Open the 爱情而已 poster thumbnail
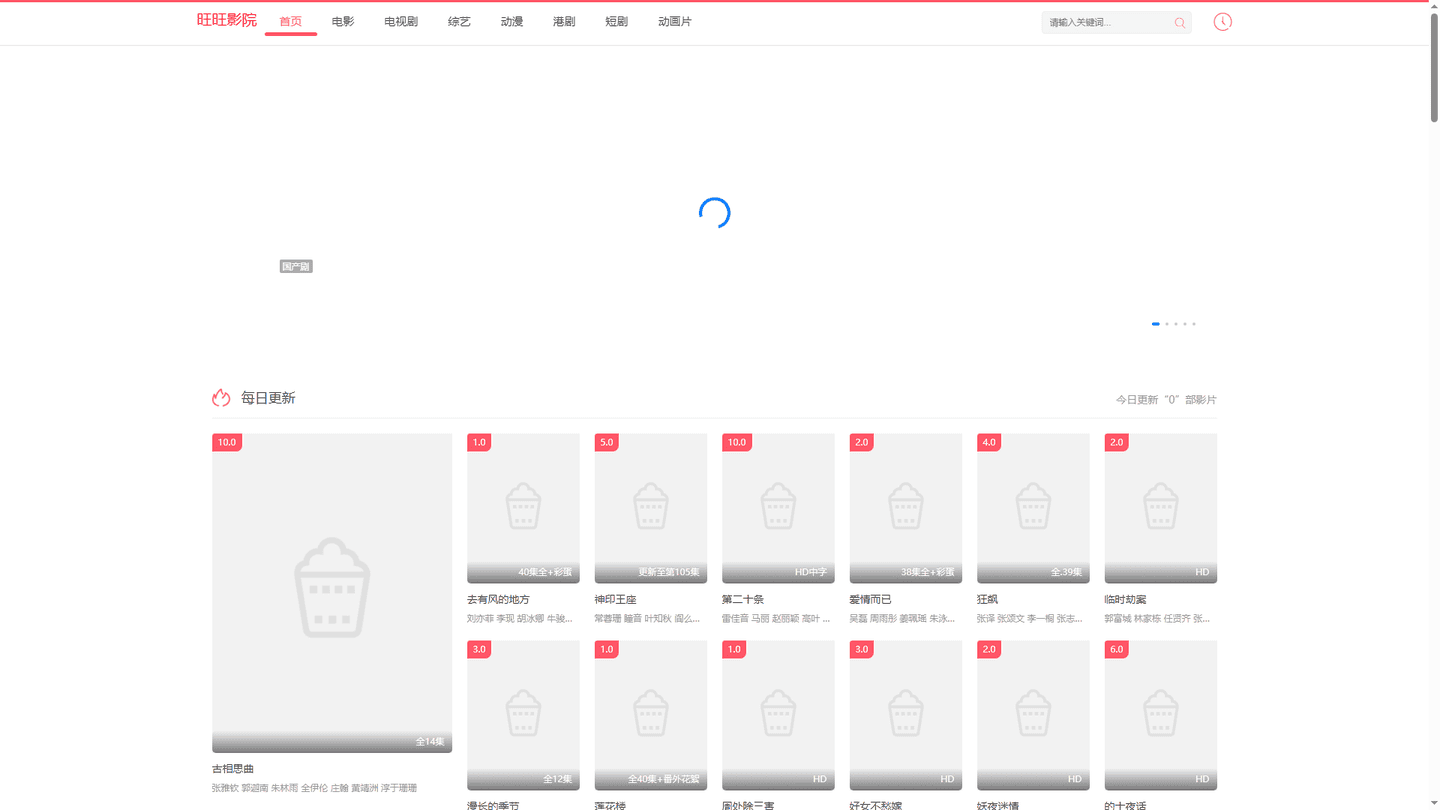 tap(906, 508)
